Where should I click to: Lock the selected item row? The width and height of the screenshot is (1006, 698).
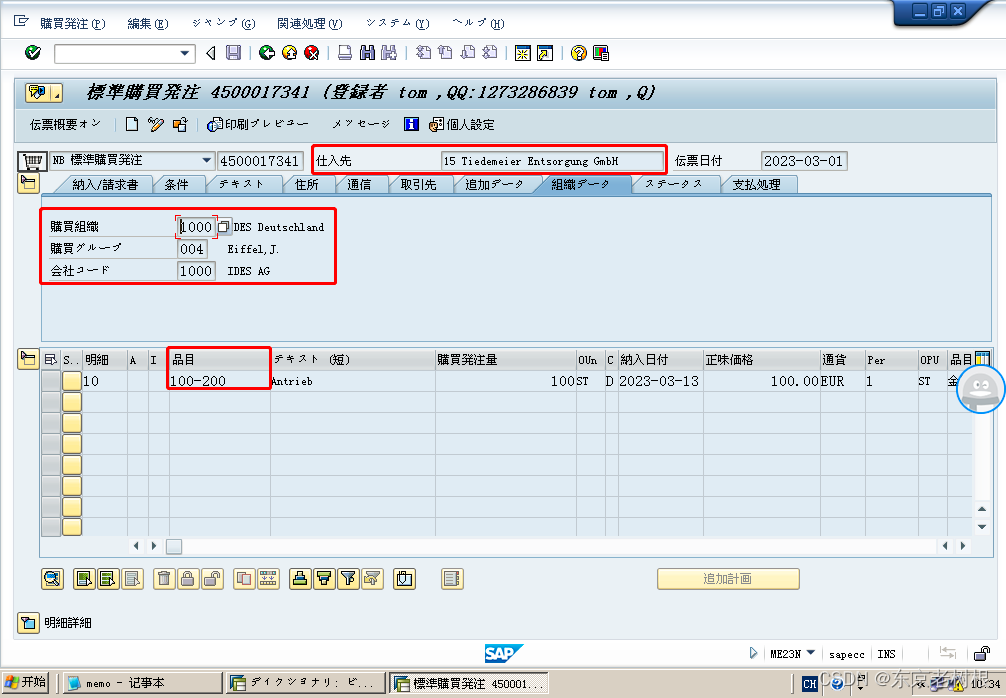[x=187, y=578]
